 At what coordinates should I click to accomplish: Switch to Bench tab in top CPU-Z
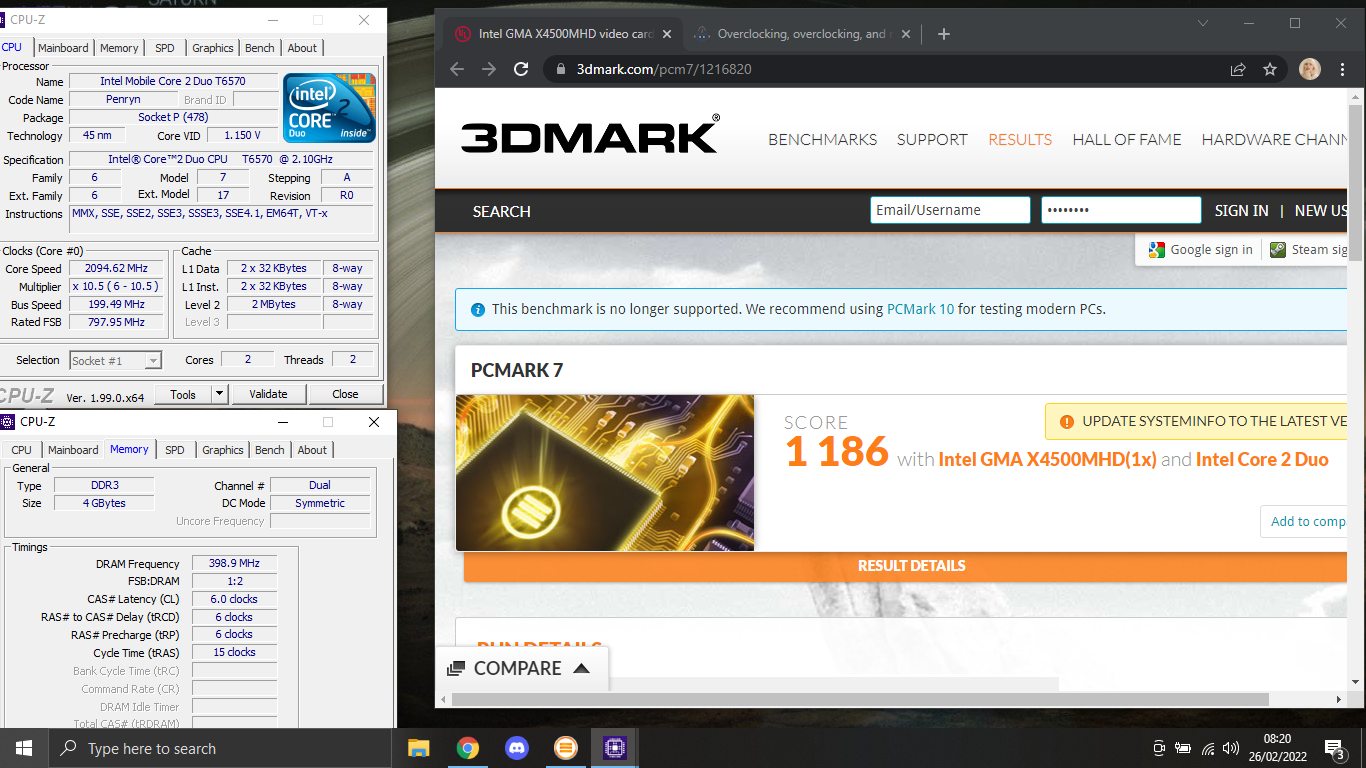[260, 48]
